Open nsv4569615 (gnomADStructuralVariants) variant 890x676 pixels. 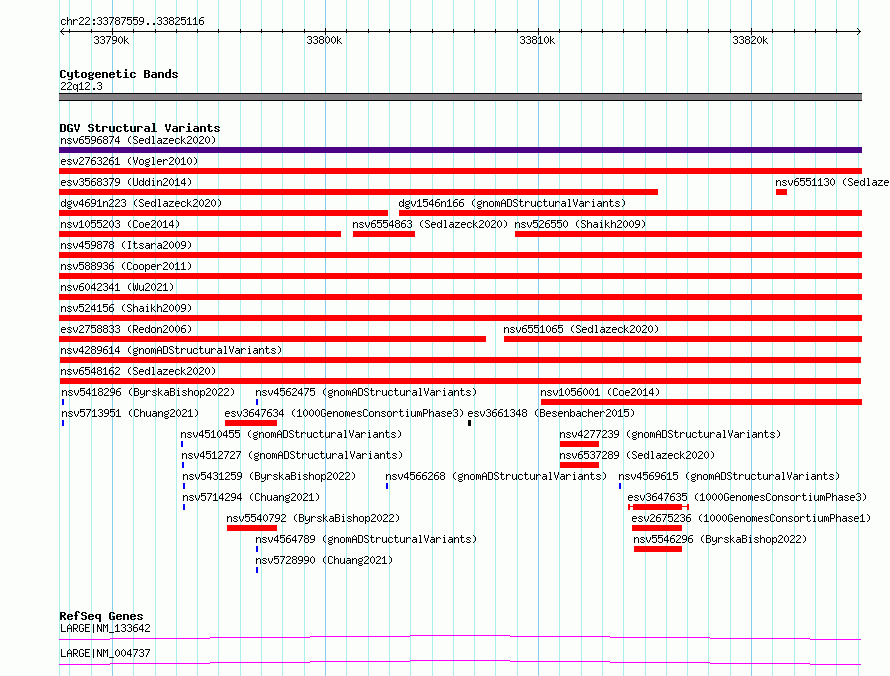pyautogui.click(x=729, y=476)
